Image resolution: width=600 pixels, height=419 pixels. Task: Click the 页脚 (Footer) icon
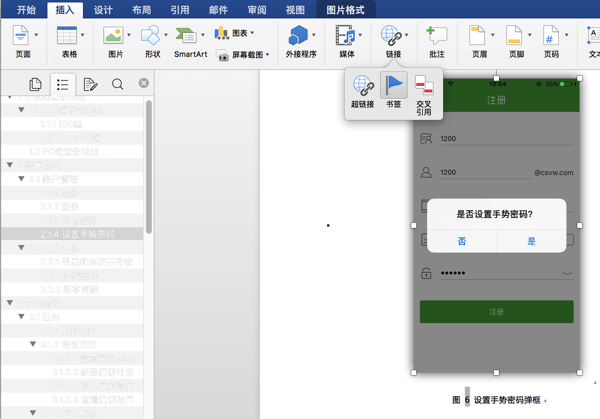[x=514, y=35]
